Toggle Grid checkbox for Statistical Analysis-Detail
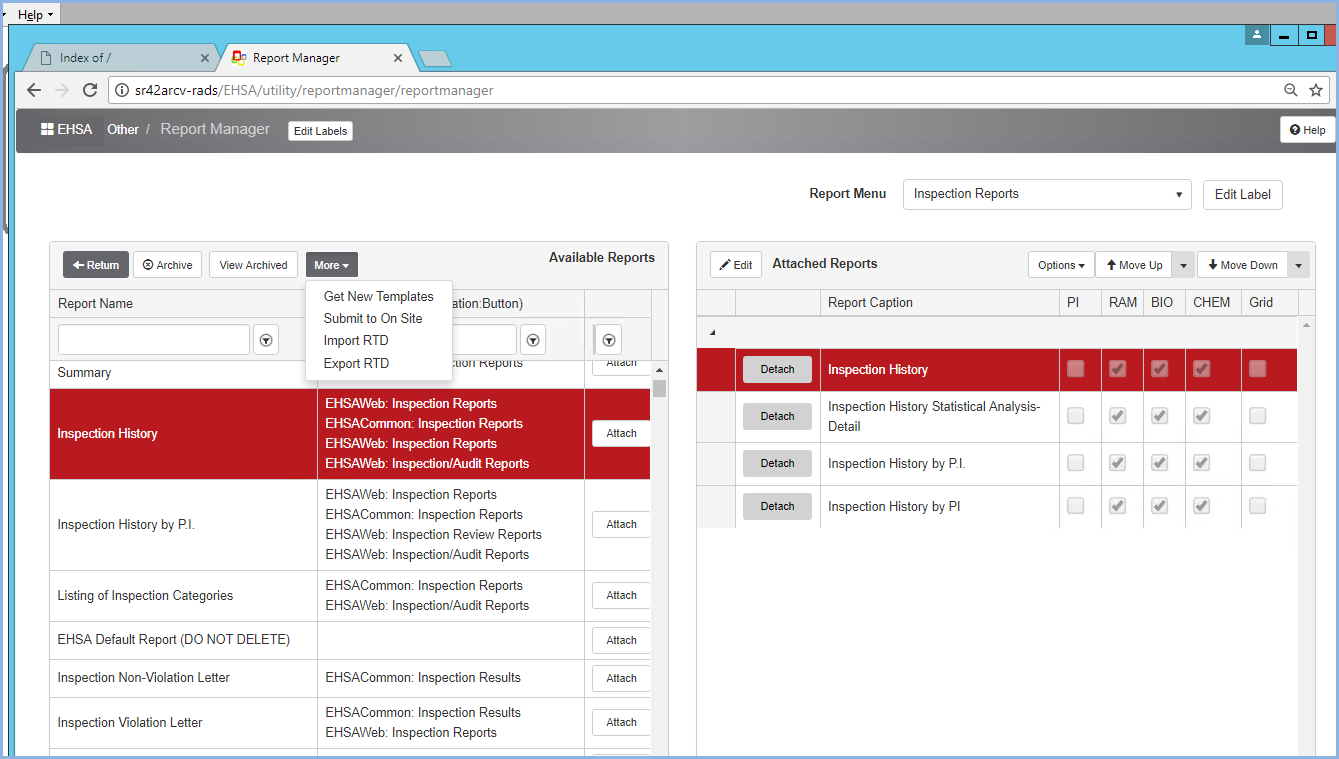 (1257, 416)
